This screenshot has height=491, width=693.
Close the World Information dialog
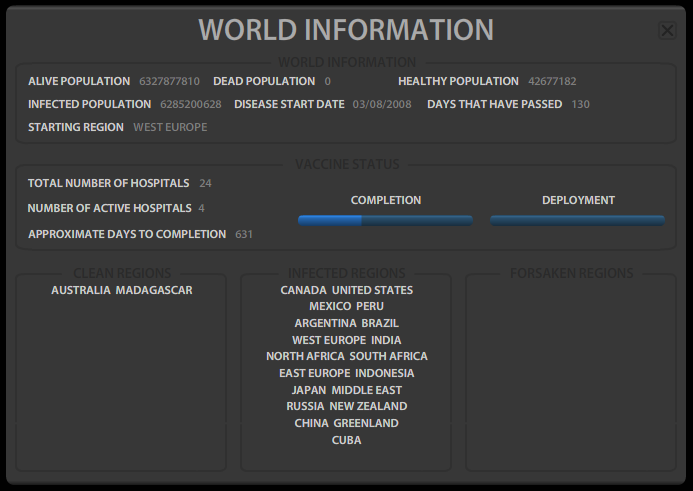click(667, 30)
